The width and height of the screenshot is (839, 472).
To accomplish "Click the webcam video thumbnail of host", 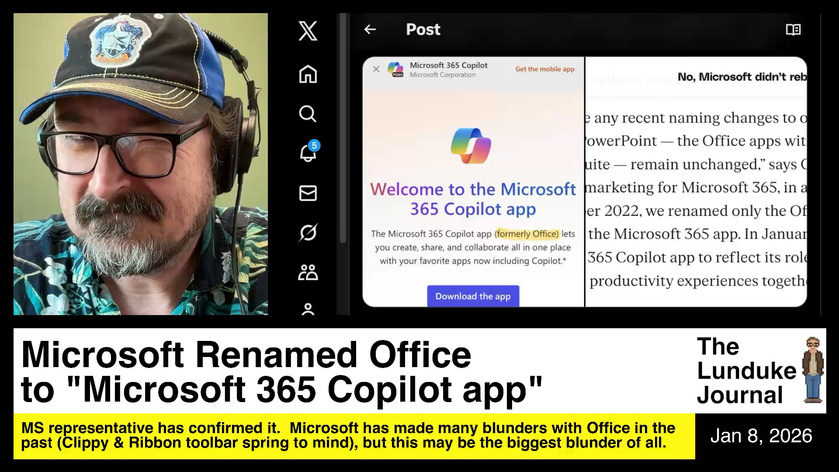I will click(x=140, y=164).
